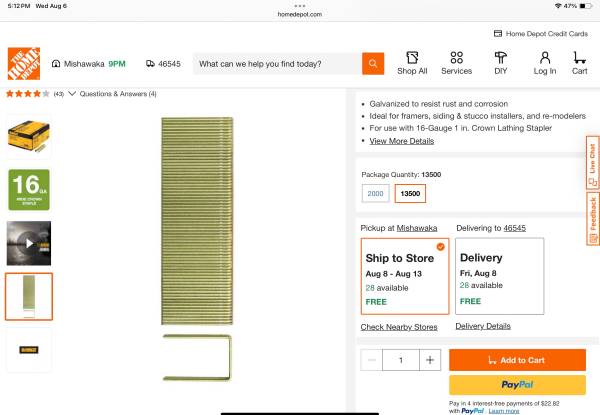Select package quantity 13500
This screenshot has width=600, height=415.
(410, 194)
